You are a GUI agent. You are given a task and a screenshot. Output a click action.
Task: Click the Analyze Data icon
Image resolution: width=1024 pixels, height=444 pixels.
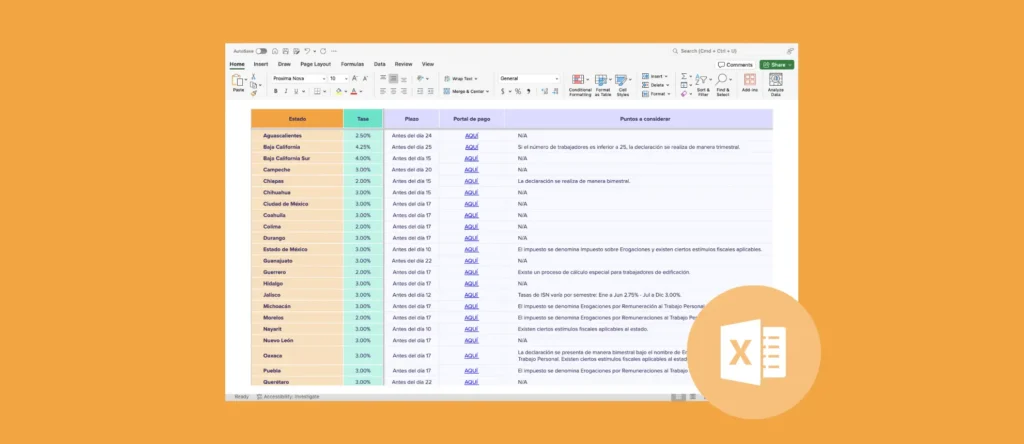776,82
